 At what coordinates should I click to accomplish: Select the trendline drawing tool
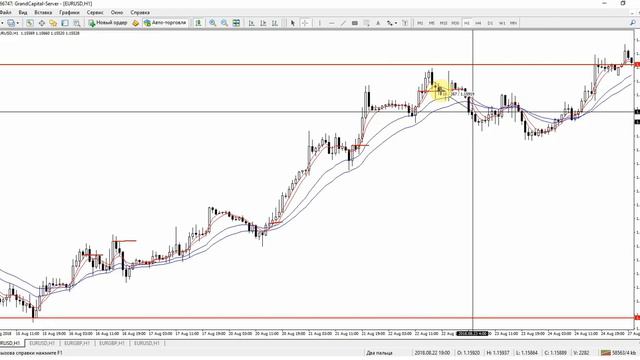343,23
